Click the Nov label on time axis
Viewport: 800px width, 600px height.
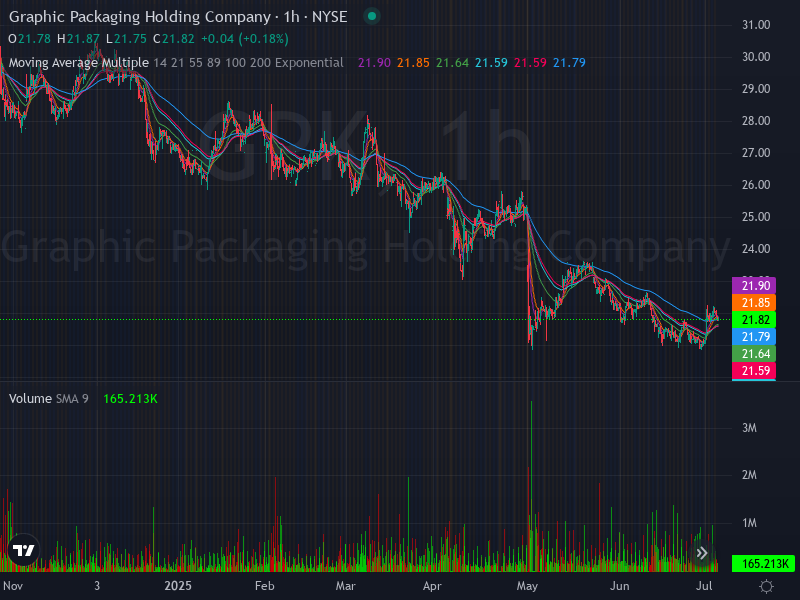click(13, 586)
